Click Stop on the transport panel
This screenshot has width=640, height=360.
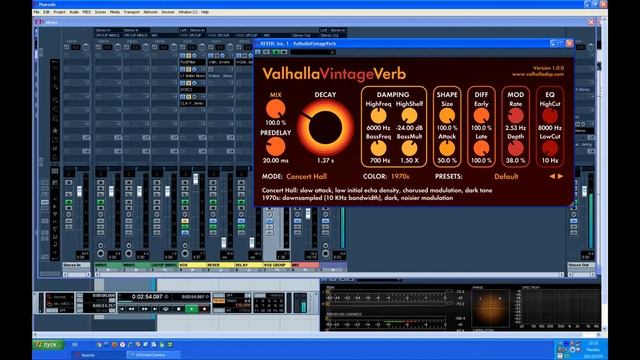pos(178,309)
